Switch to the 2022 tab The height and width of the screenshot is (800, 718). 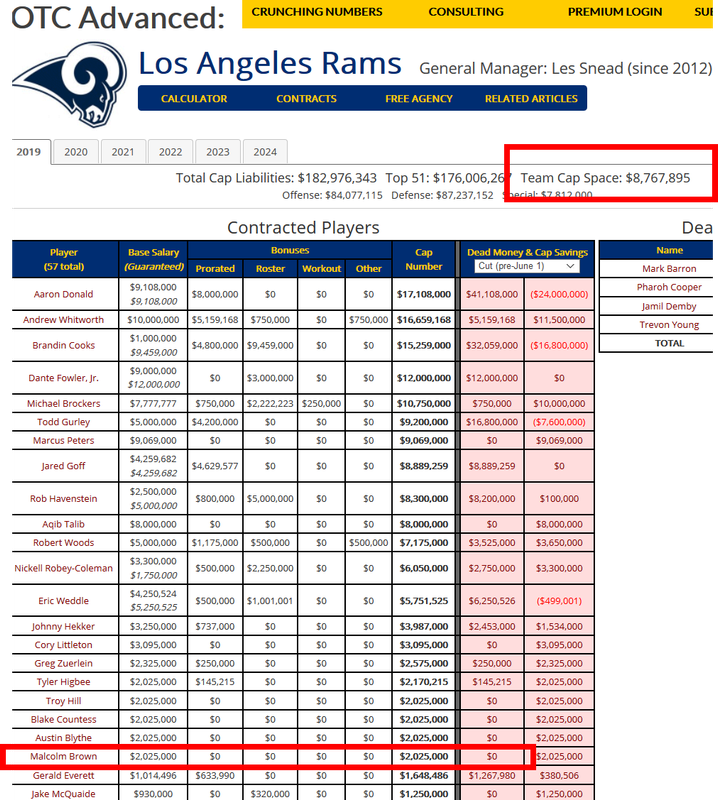[x=170, y=152]
